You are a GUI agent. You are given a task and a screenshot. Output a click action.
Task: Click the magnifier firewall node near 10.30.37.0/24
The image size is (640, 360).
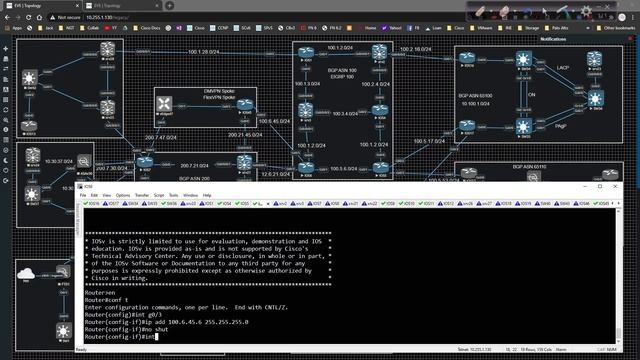[84, 161]
